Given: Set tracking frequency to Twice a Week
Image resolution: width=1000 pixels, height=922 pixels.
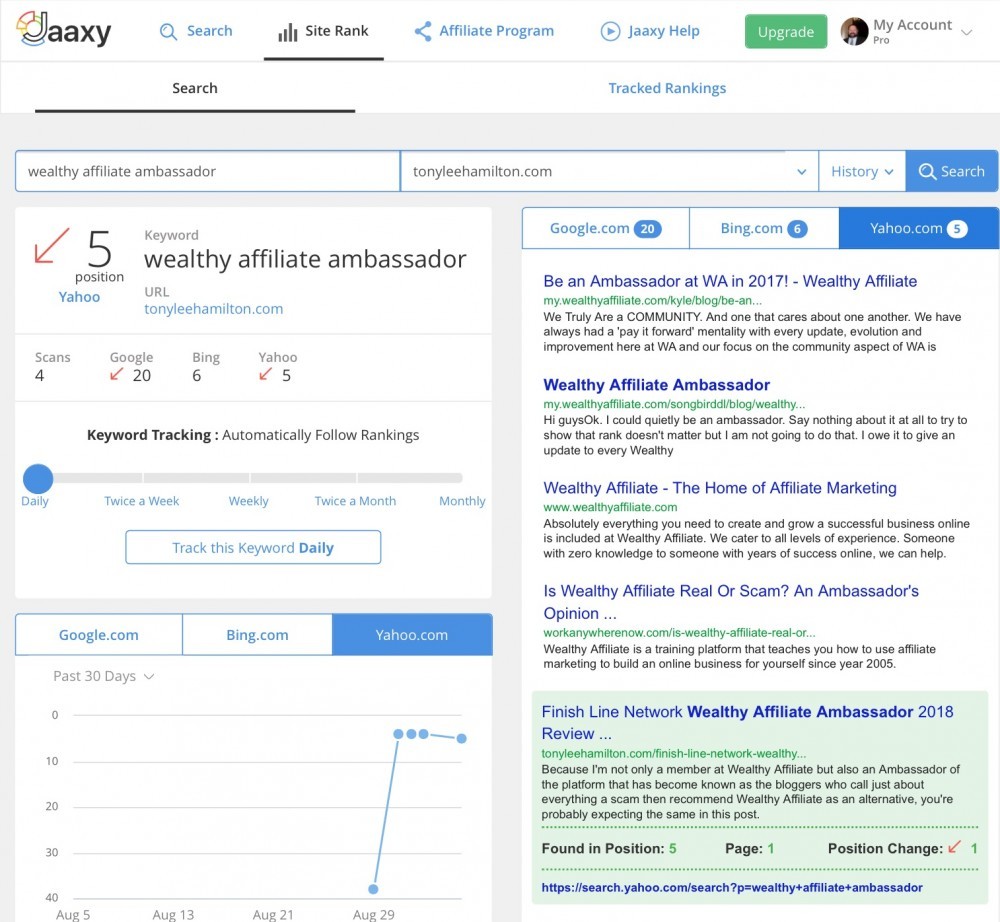Looking at the screenshot, I should coord(142,501).
